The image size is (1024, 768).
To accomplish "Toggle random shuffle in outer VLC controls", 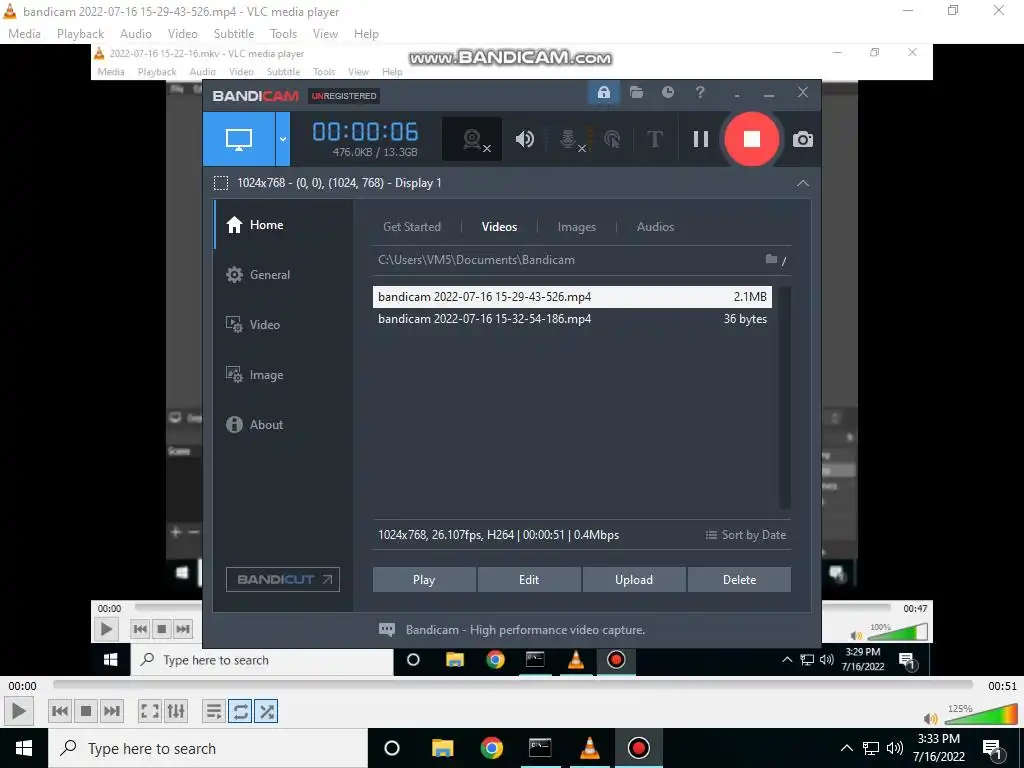I will tap(266, 711).
